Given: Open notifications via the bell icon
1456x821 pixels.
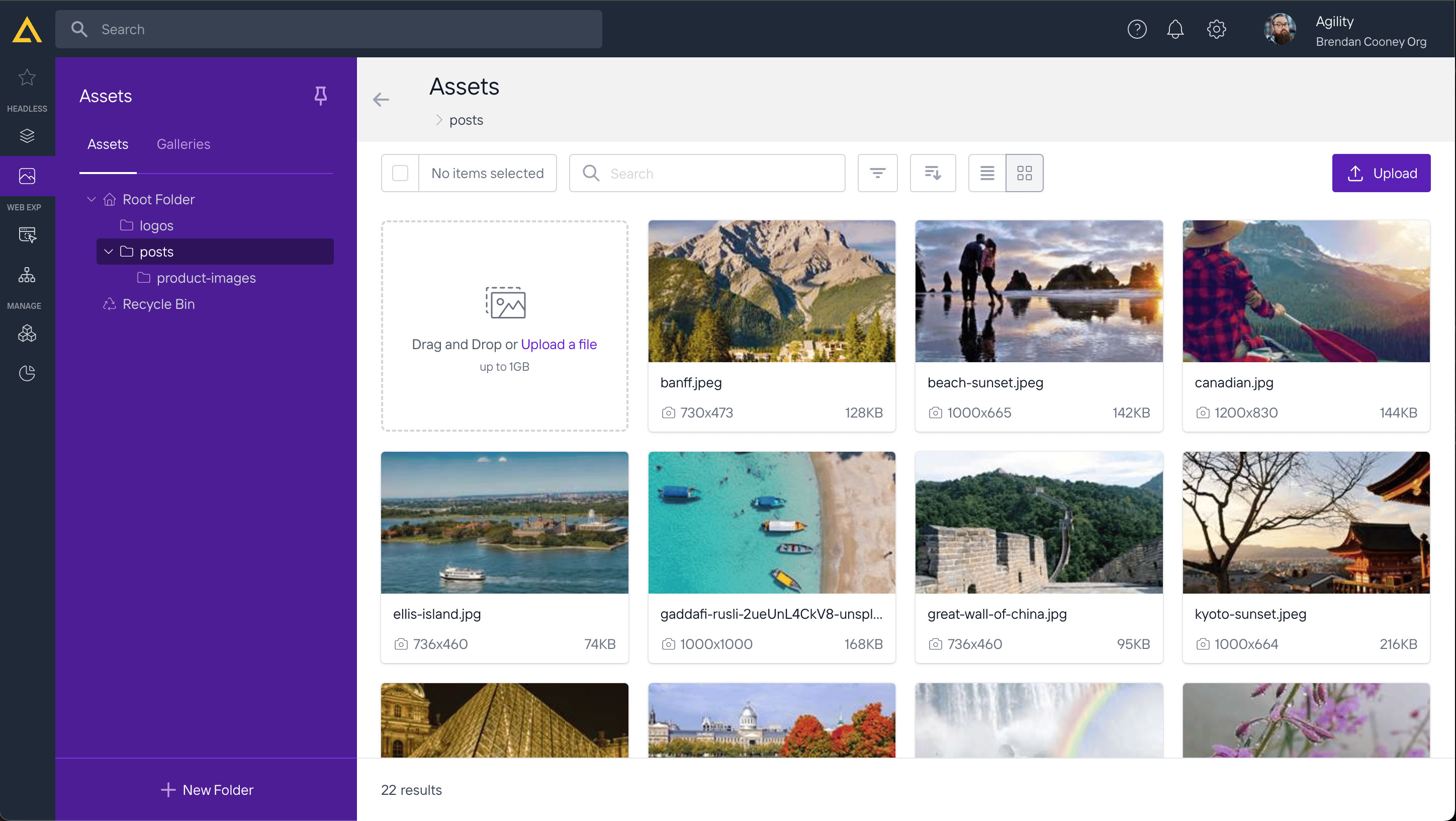Looking at the screenshot, I should point(1175,29).
